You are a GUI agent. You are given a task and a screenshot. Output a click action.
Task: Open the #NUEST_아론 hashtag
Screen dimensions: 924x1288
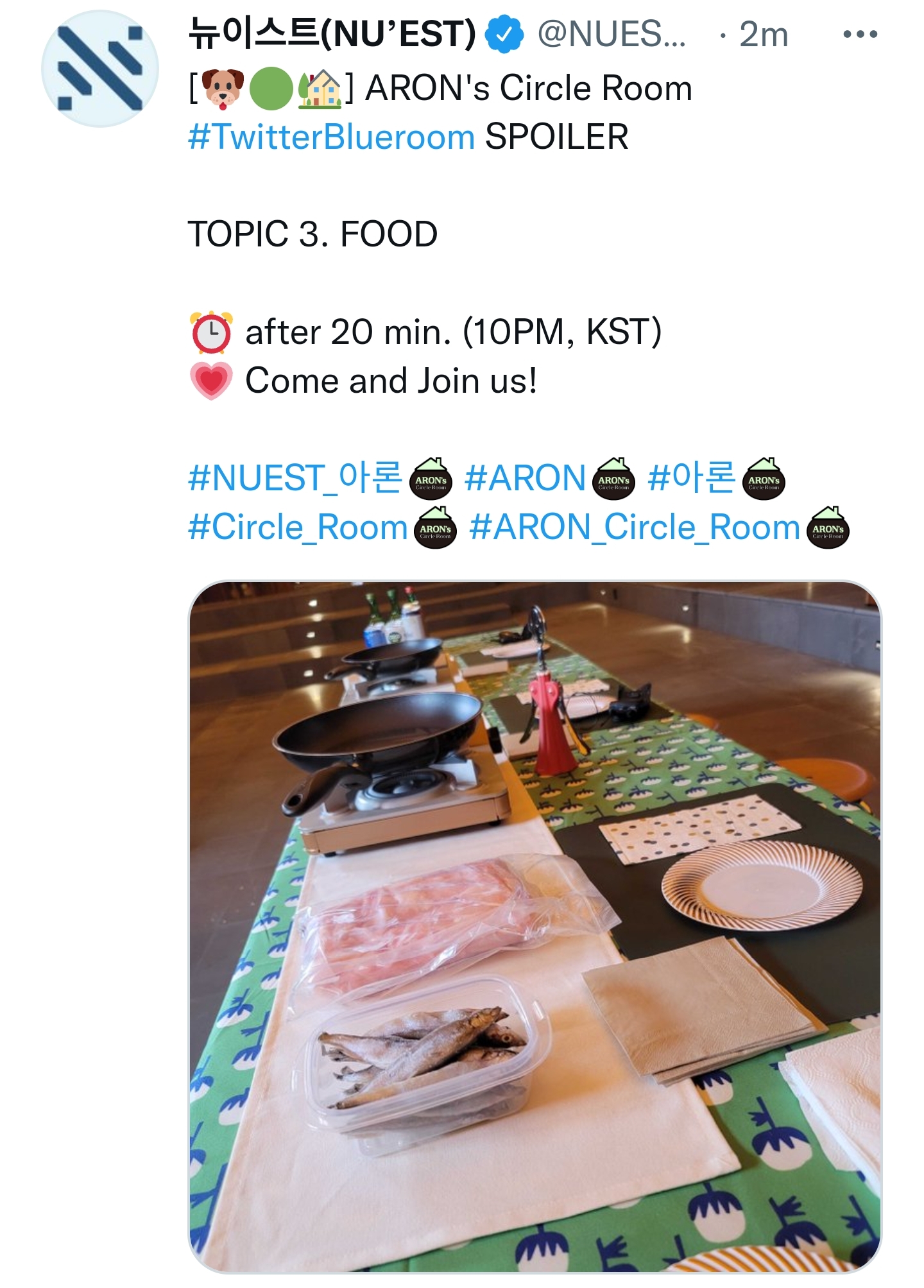(295, 478)
